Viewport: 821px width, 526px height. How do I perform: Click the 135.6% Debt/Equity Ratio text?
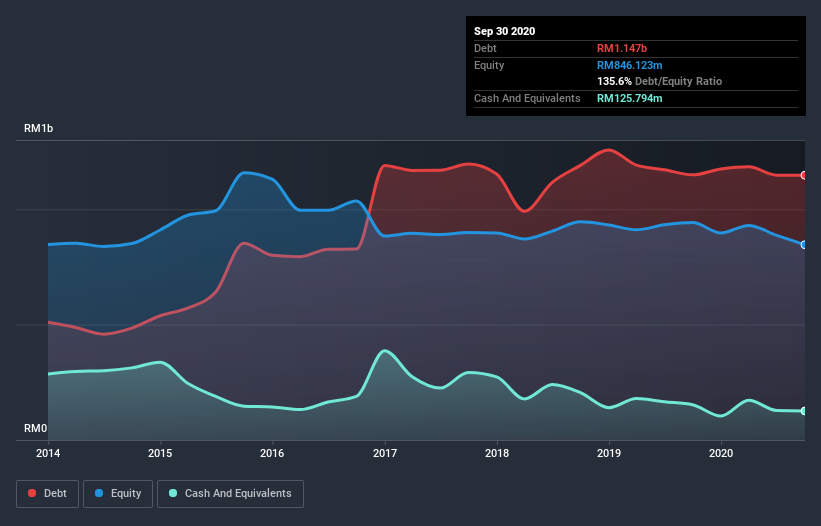tap(659, 81)
